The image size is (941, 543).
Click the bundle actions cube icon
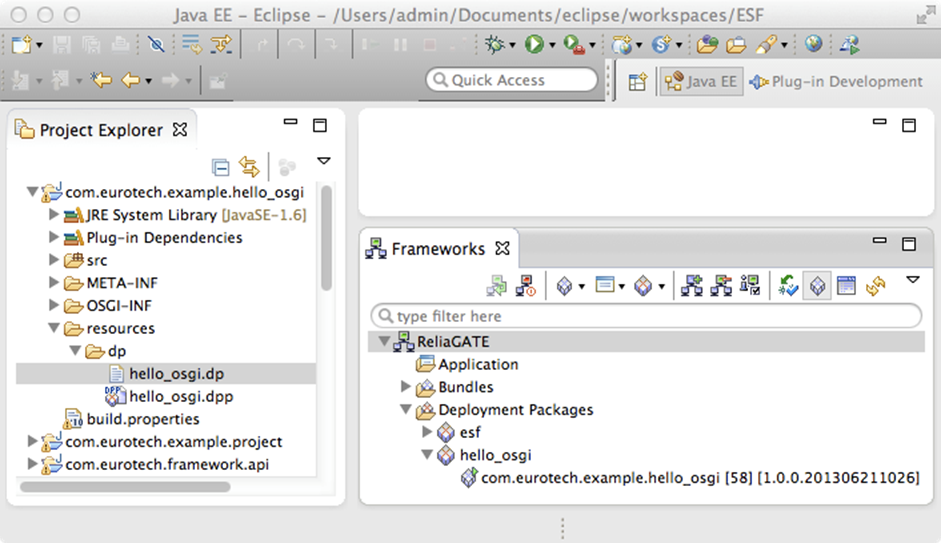(564, 286)
